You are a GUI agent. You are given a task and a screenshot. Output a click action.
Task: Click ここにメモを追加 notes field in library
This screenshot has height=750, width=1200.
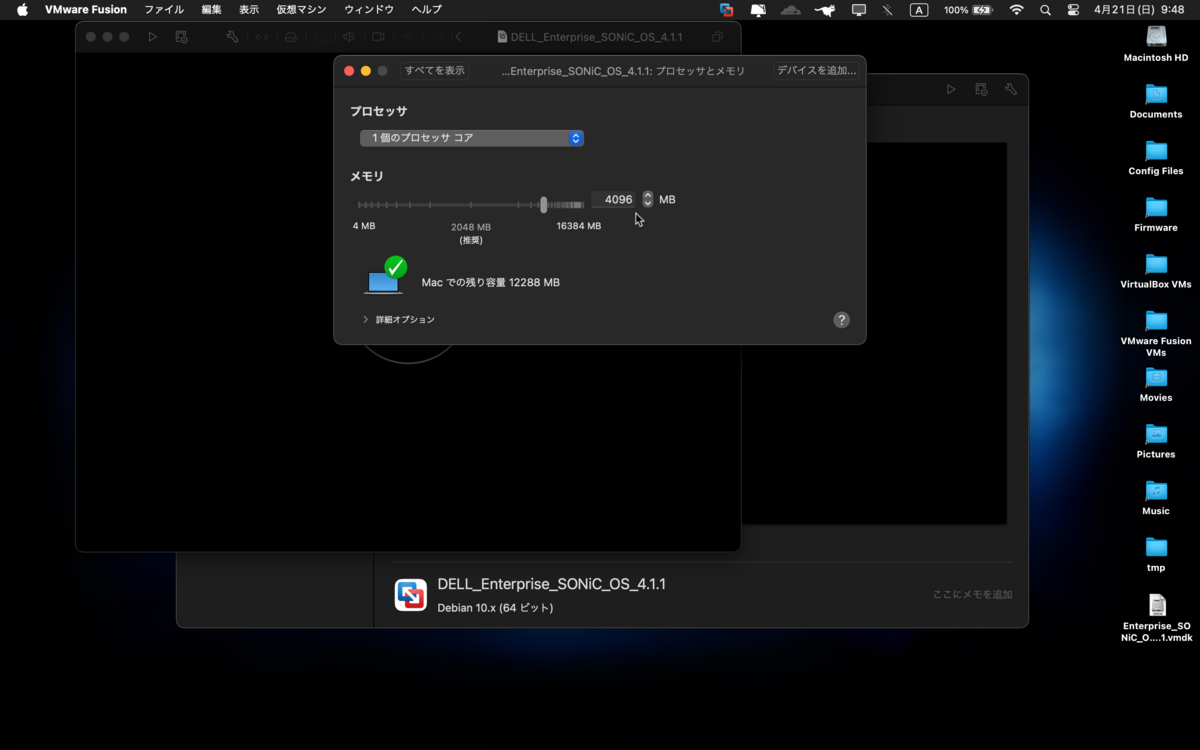click(x=972, y=594)
